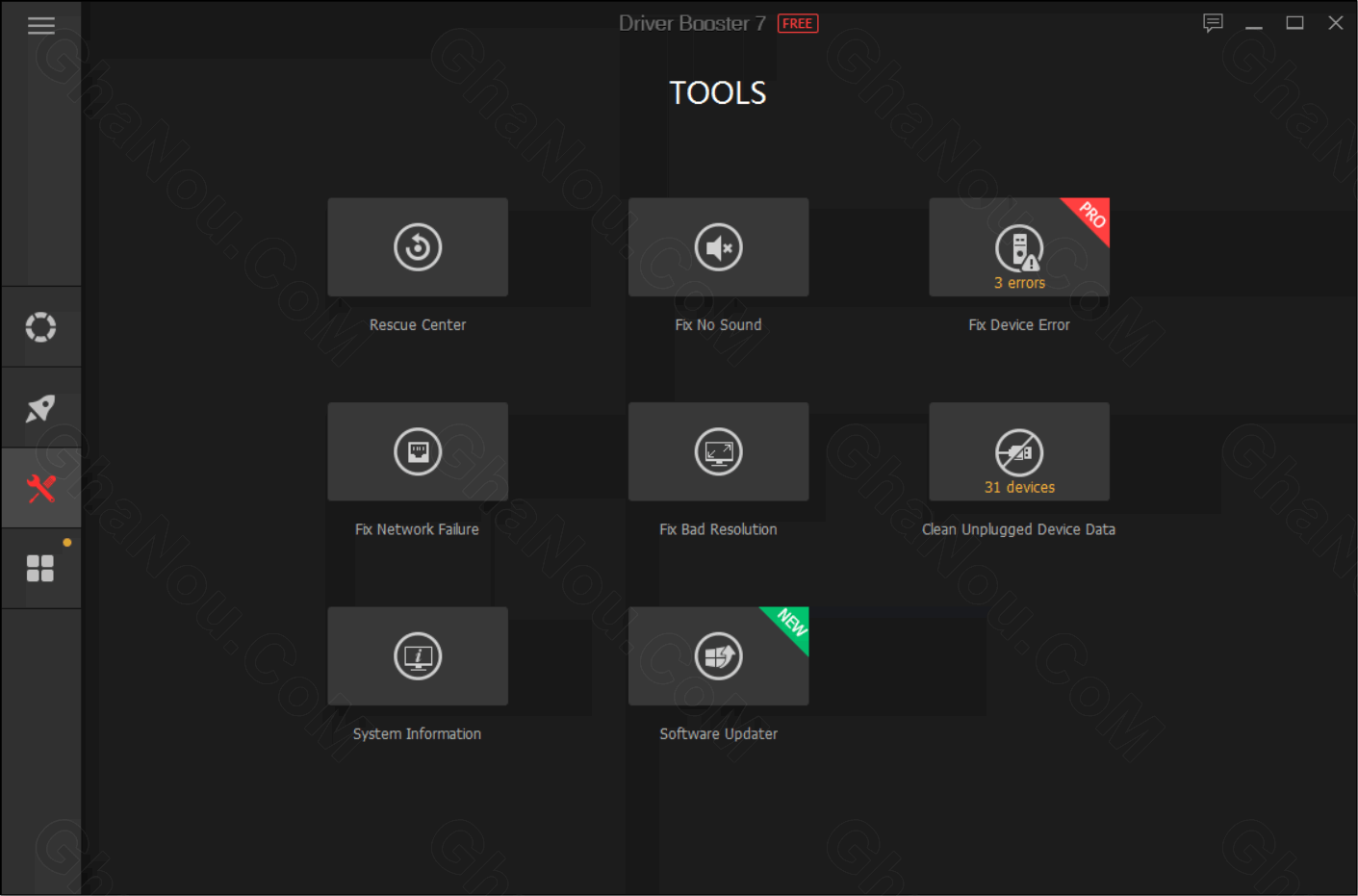Viewport: 1358px width, 896px height.
Task: Open the hamburger menu
Action: tap(40, 26)
